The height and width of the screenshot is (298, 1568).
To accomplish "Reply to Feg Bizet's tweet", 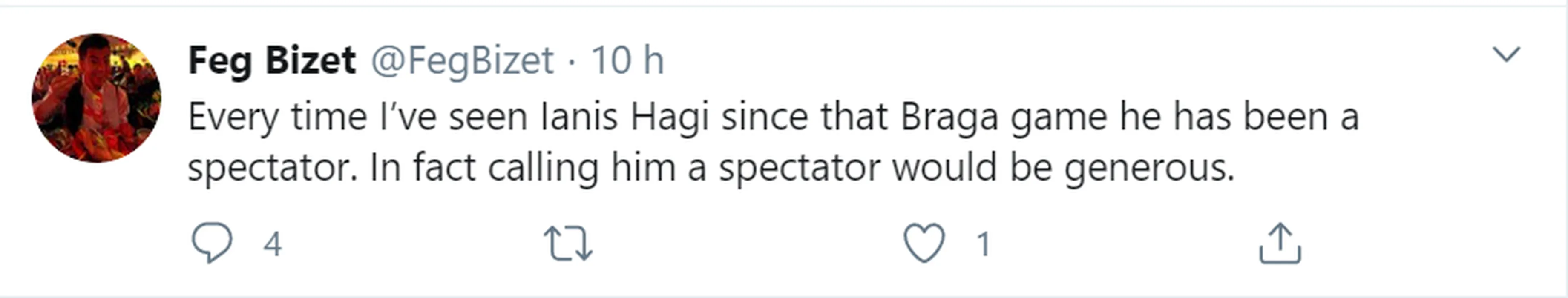I will (x=212, y=243).
